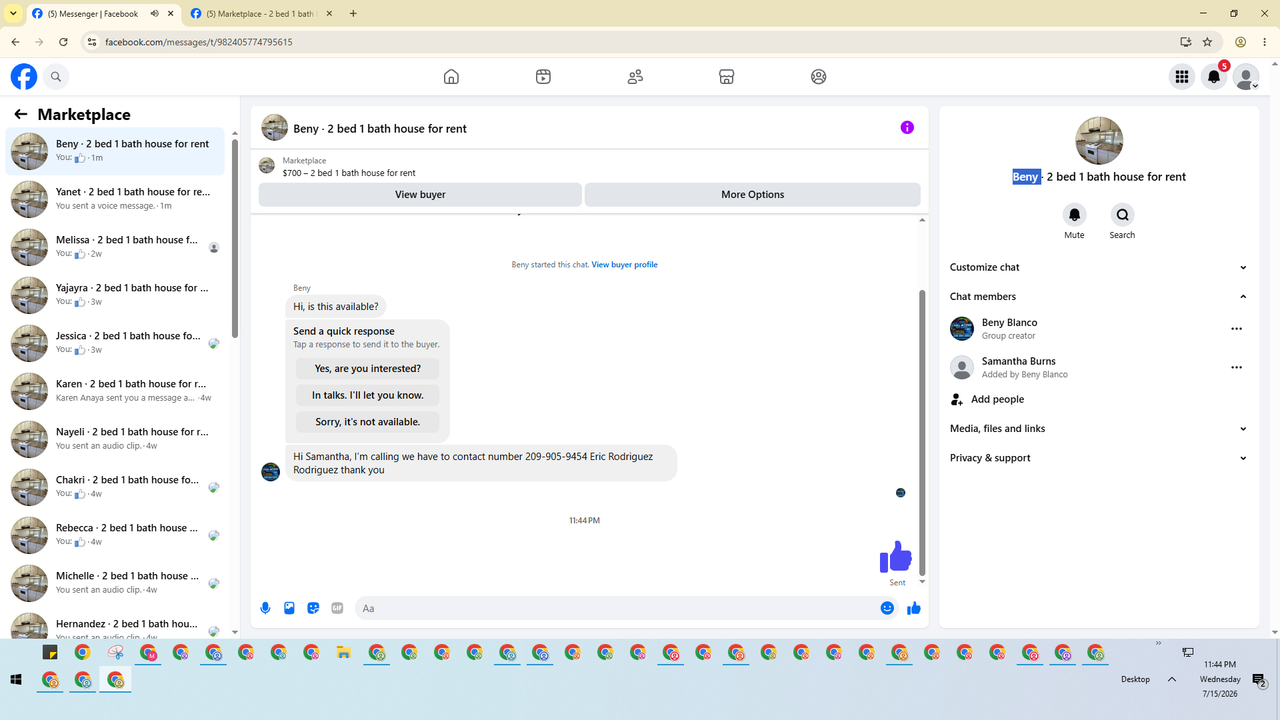
Task: Open a new Chrome tab
Action: click(353, 14)
